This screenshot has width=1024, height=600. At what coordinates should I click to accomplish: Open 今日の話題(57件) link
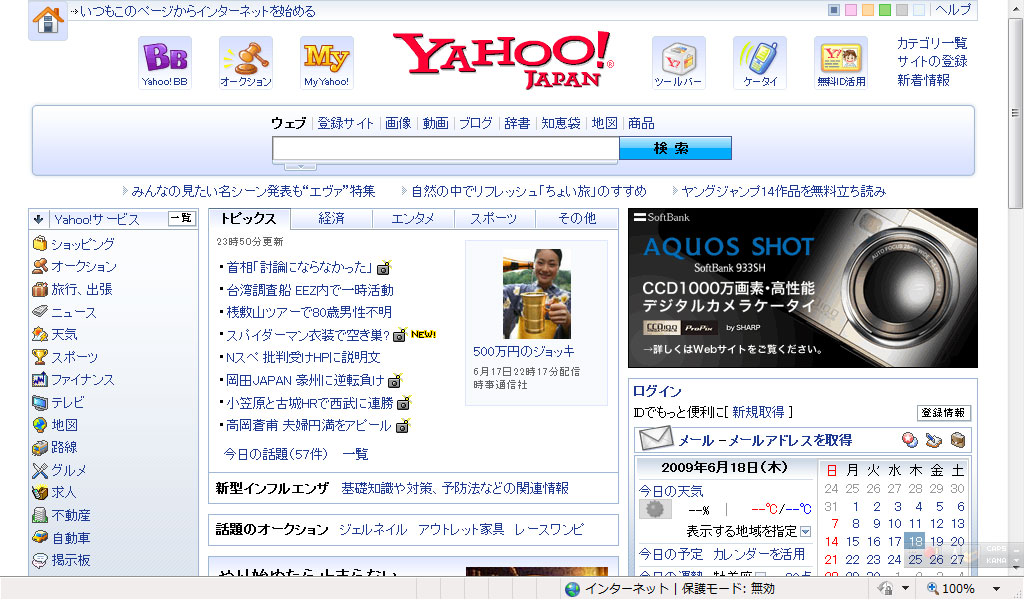pyautogui.click(x=276, y=454)
